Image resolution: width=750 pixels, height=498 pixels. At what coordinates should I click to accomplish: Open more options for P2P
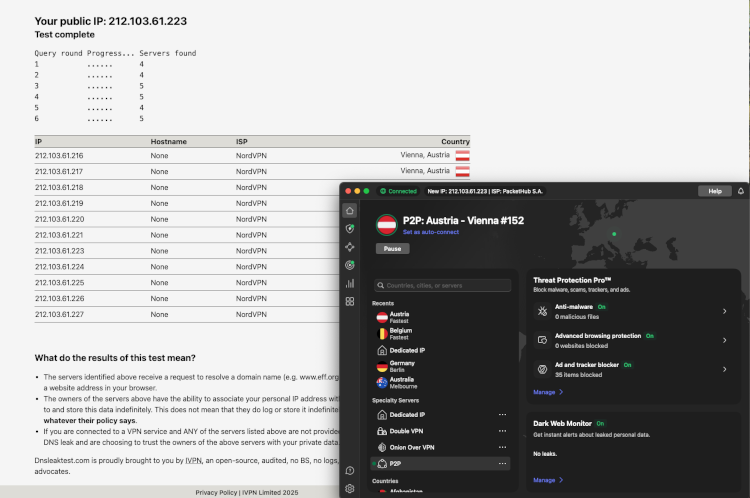(x=502, y=464)
